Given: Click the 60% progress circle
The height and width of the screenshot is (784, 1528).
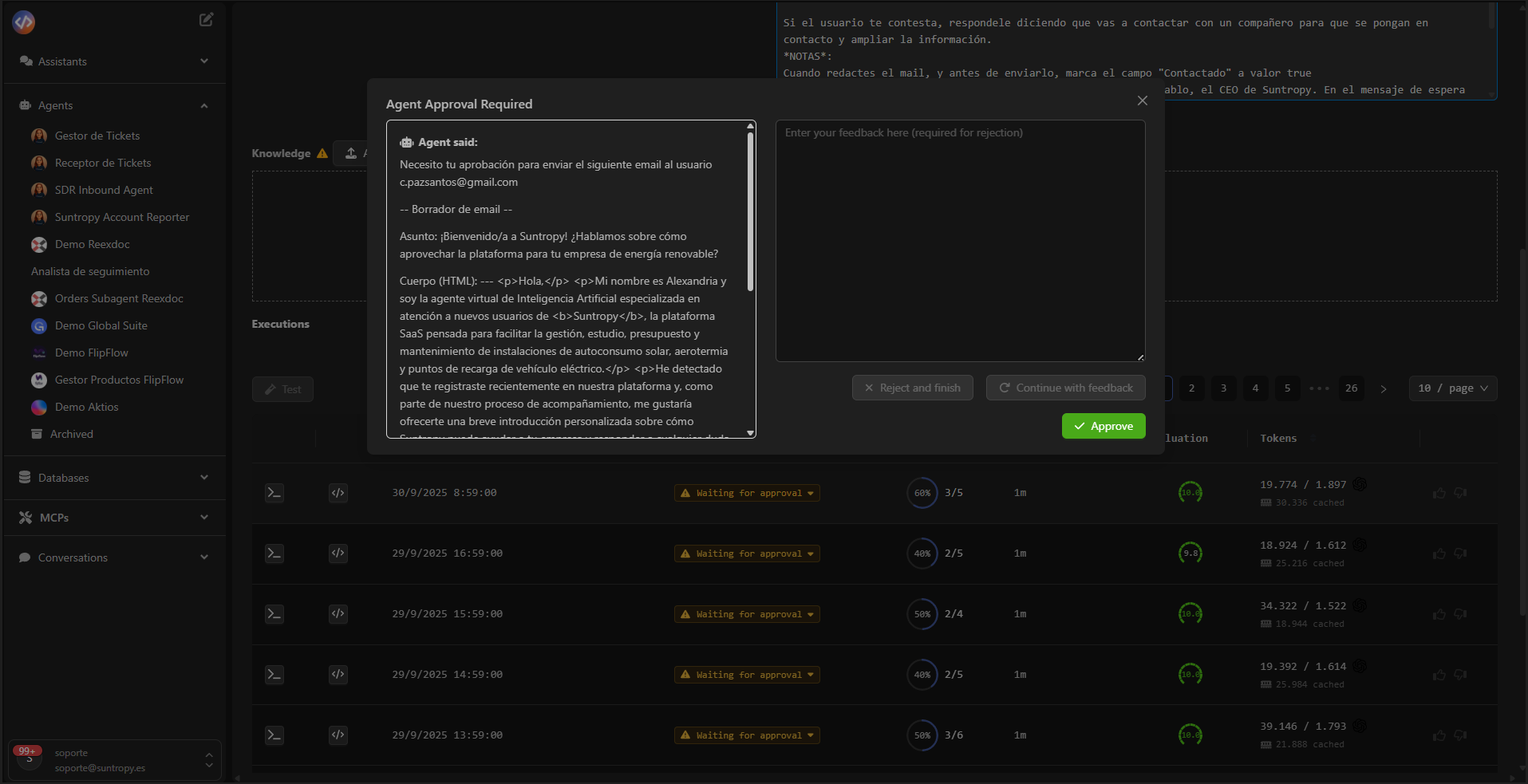Looking at the screenshot, I should [x=922, y=493].
